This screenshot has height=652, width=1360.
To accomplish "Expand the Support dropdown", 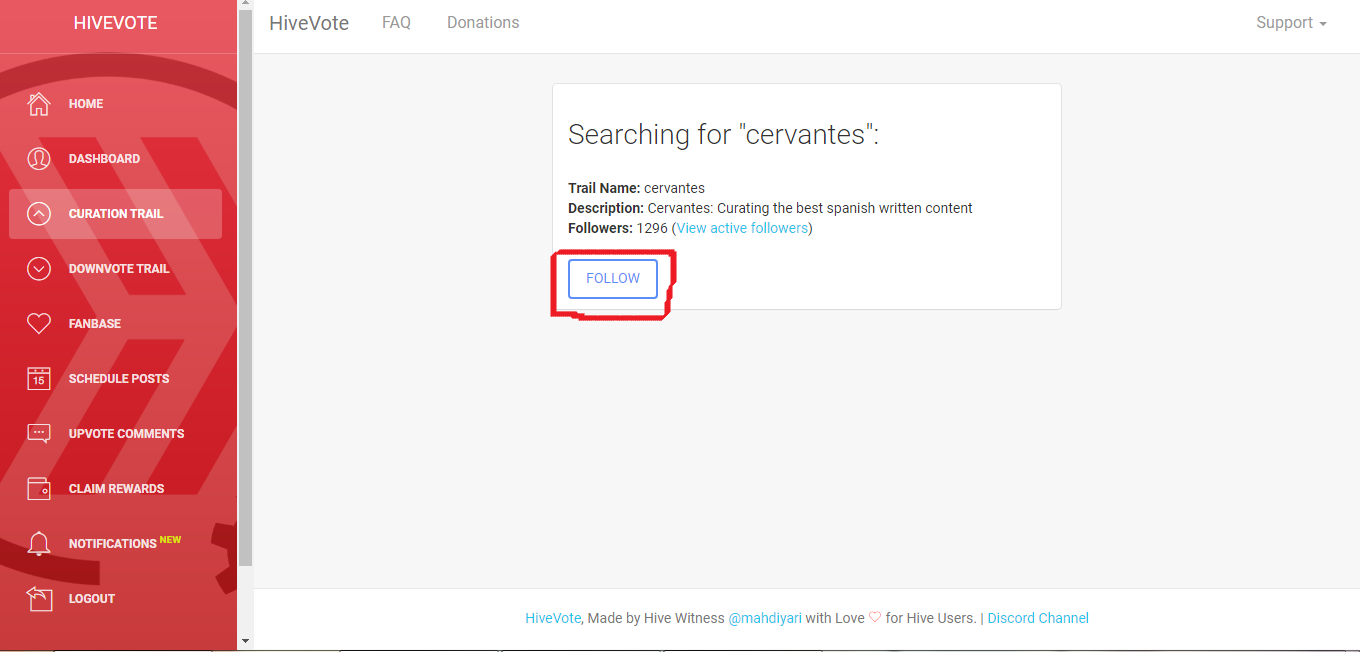I will point(1291,22).
